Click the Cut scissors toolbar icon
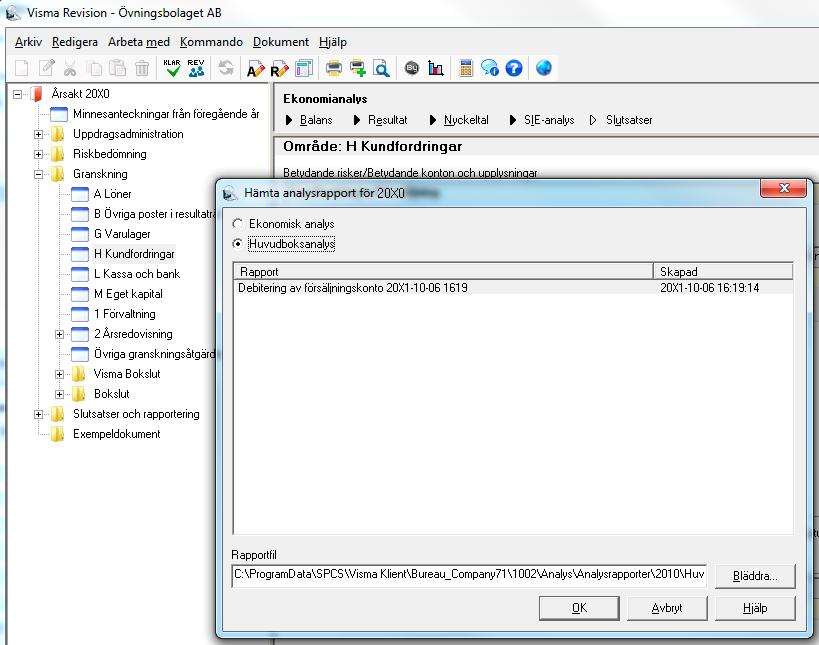This screenshot has height=645, width=819. click(70, 68)
